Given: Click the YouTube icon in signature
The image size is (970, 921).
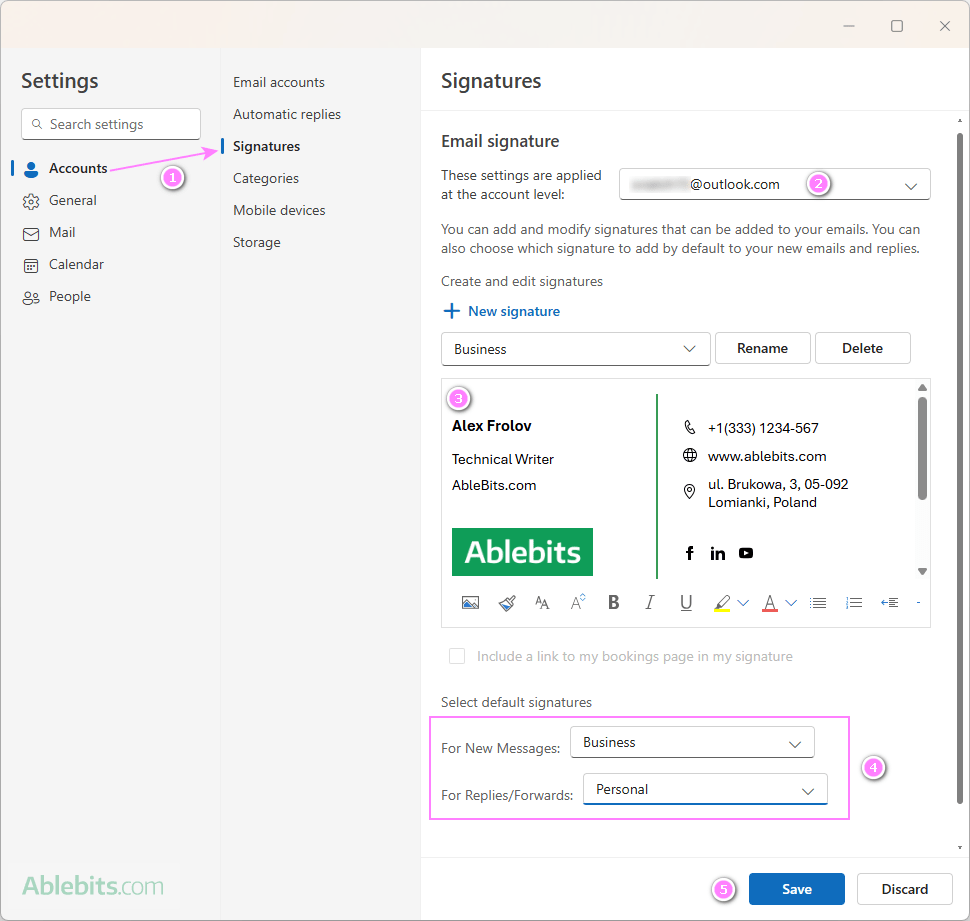Looking at the screenshot, I should pos(746,553).
